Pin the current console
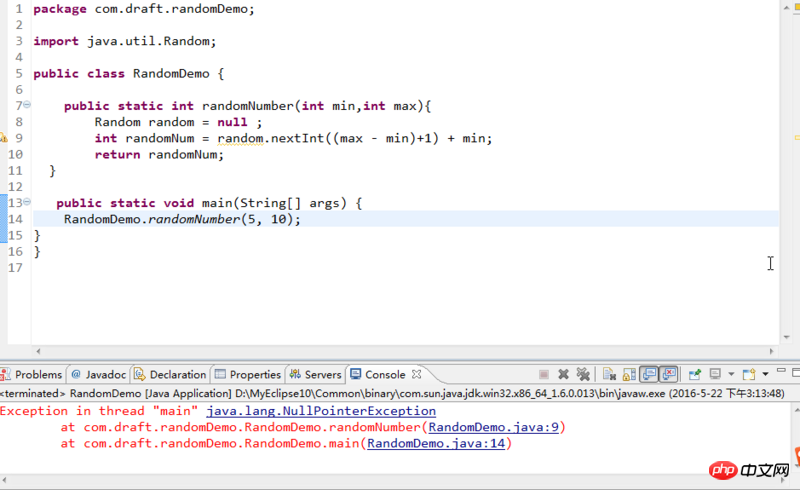 694,375
